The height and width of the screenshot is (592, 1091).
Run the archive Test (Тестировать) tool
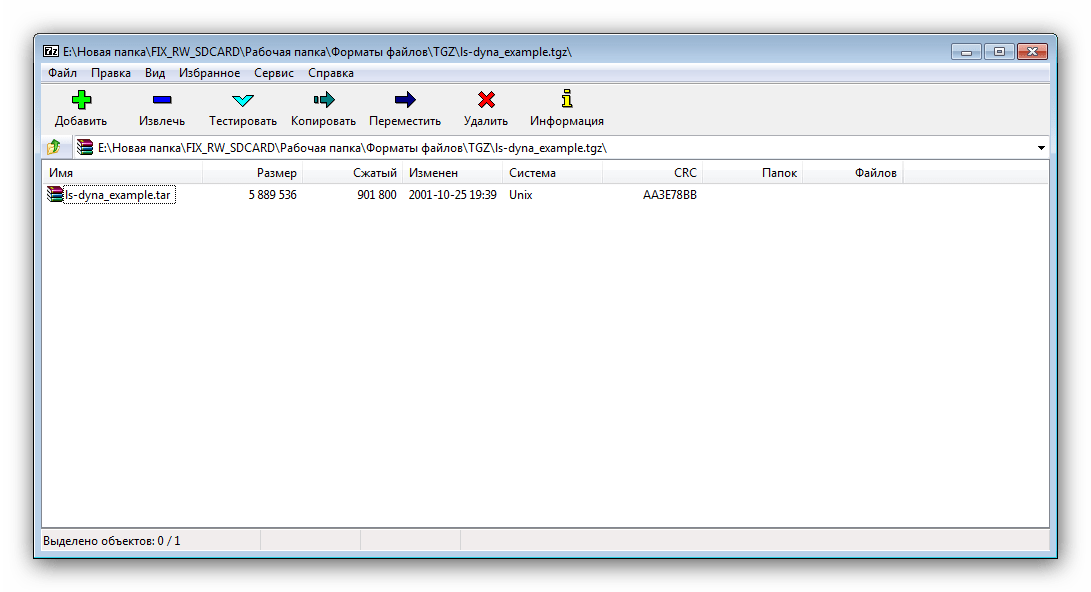(243, 99)
